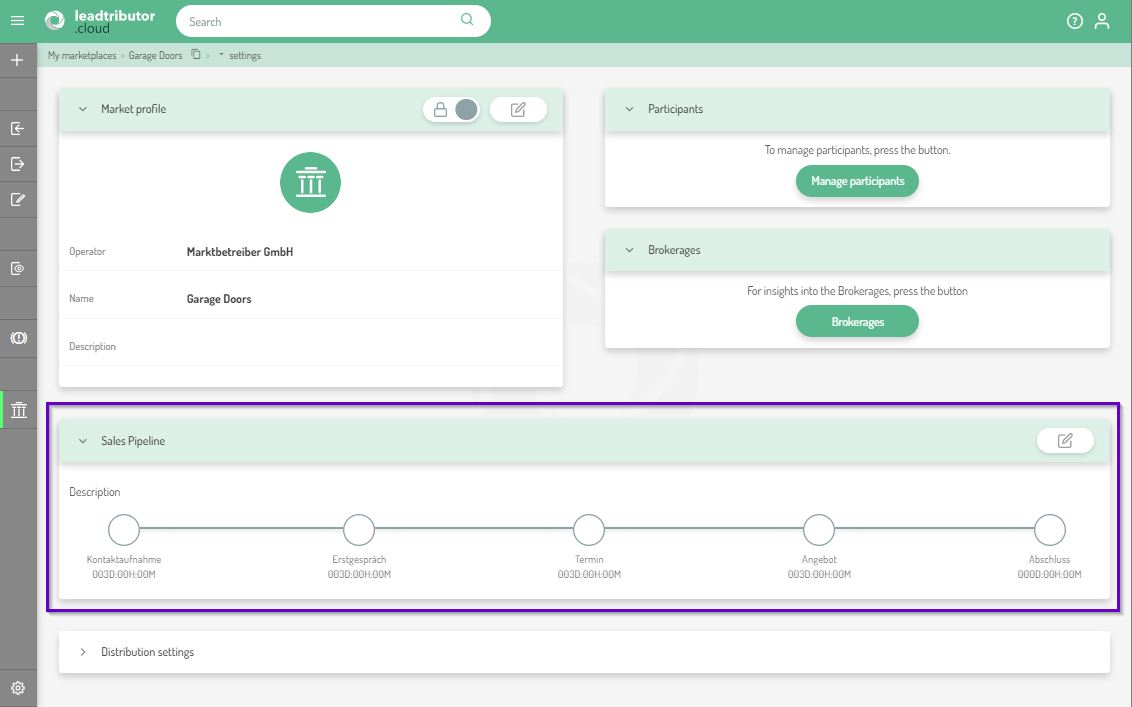Edit the Sales Pipeline
The image size is (1132, 707).
(x=1065, y=441)
